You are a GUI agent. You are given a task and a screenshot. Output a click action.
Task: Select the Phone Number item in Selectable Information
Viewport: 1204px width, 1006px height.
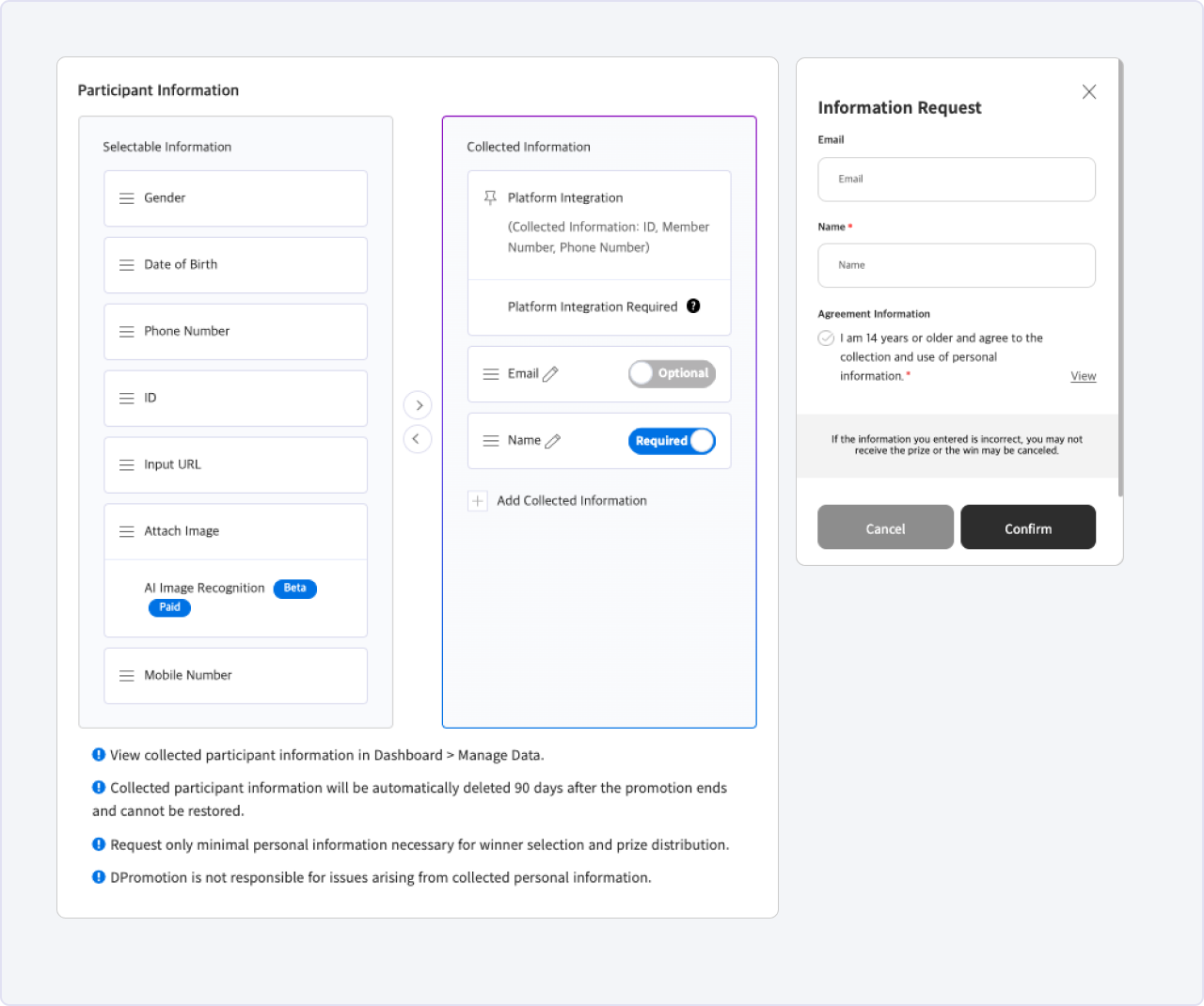tap(235, 332)
